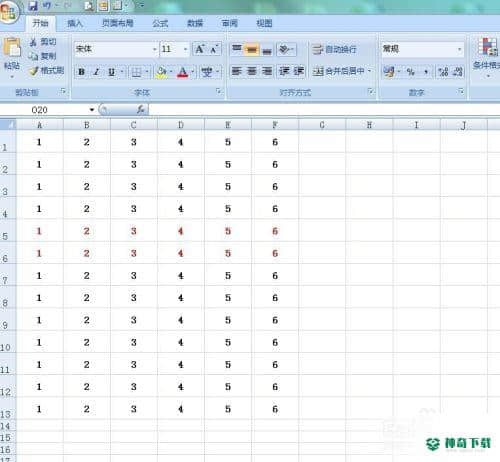Click the Wrap Text button
The image size is (500, 462).
click(x=335, y=50)
